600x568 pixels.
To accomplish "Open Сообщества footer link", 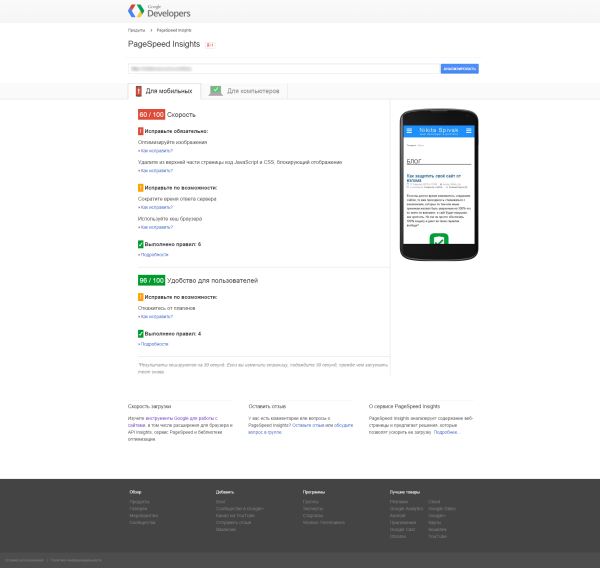I will [142, 522].
